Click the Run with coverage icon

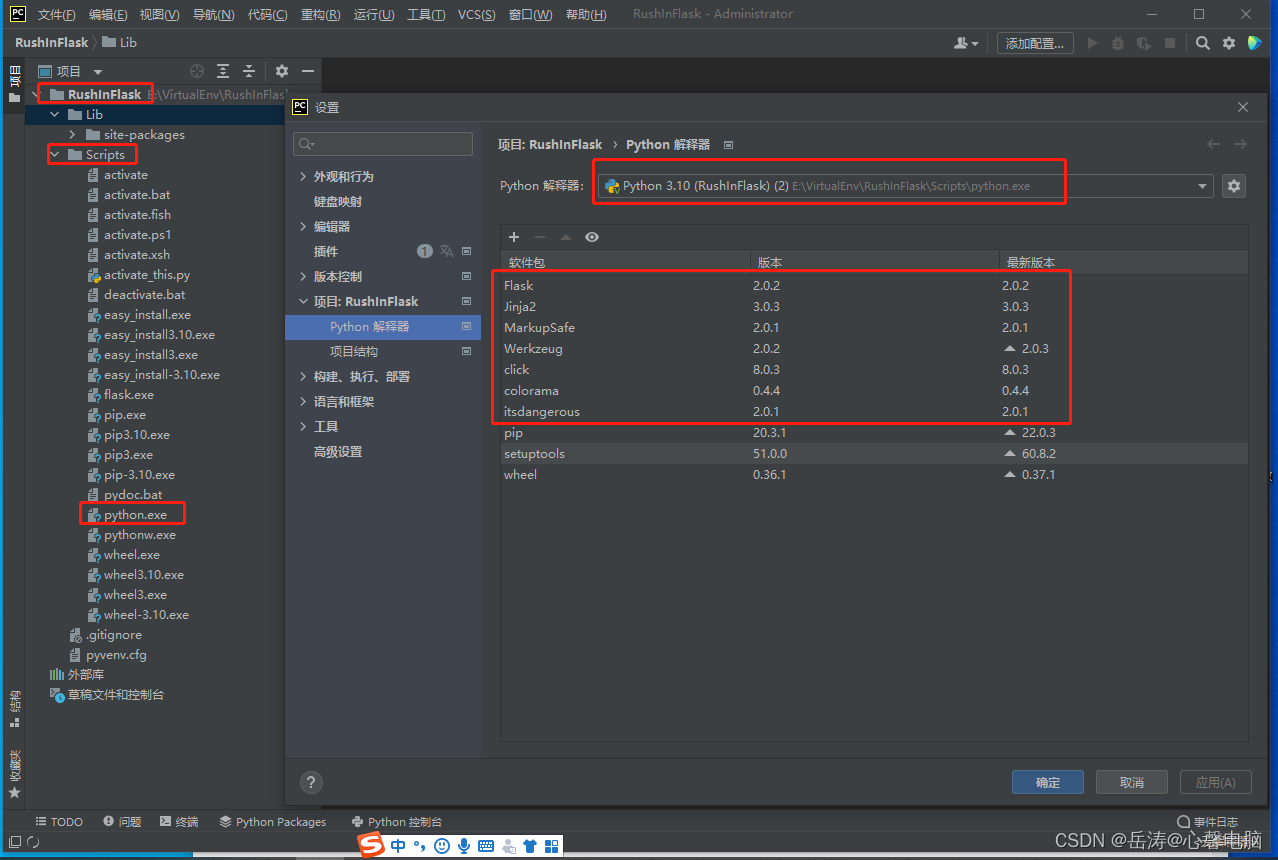1144,43
